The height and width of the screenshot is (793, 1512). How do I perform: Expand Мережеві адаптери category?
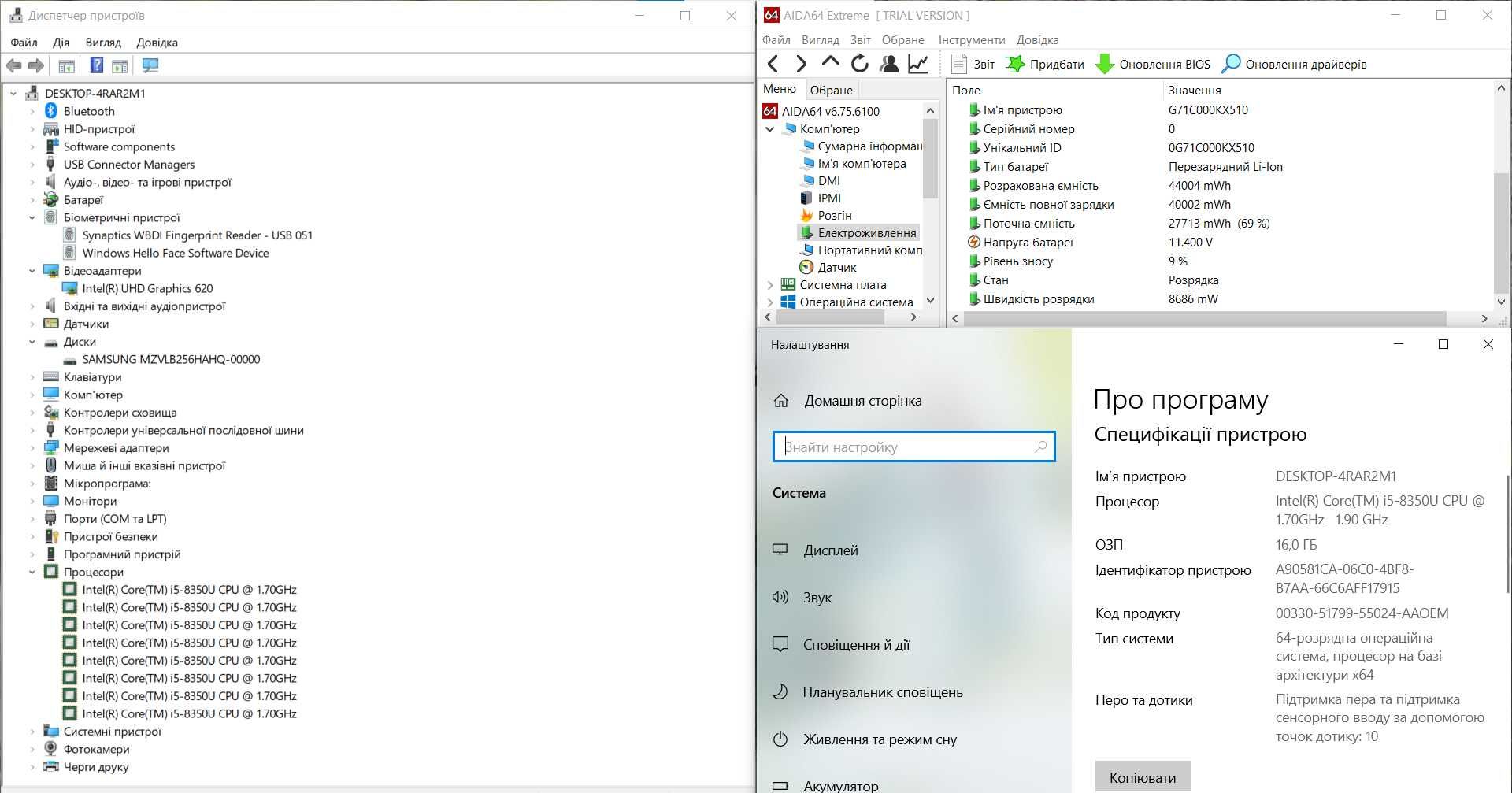(x=32, y=448)
